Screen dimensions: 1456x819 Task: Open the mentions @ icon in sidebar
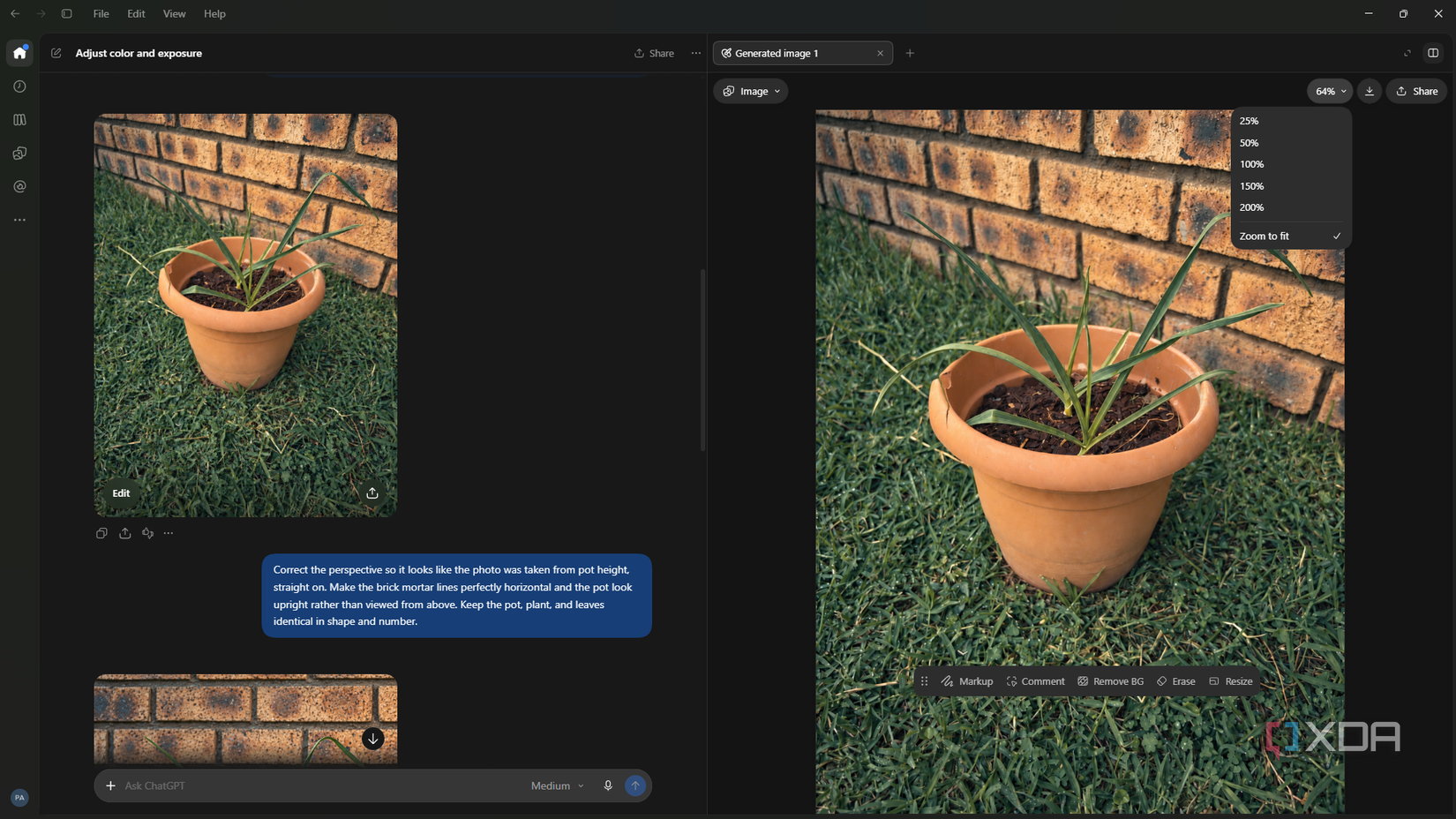tap(19, 187)
